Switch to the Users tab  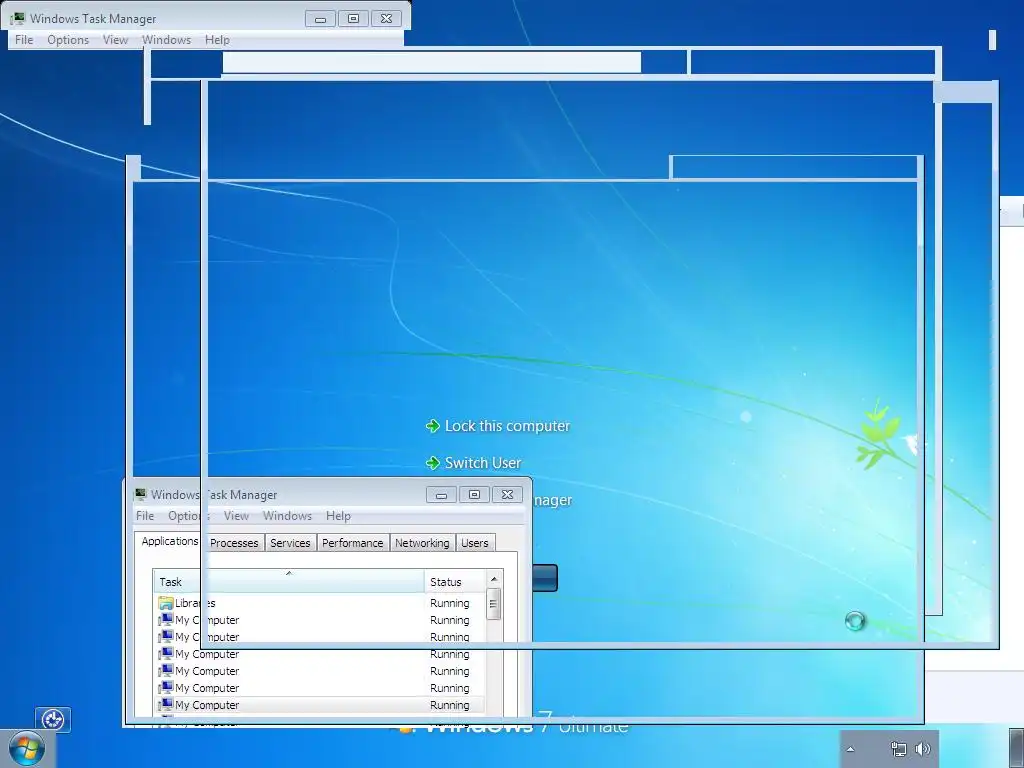pyautogui.click(x=475, y=543)
